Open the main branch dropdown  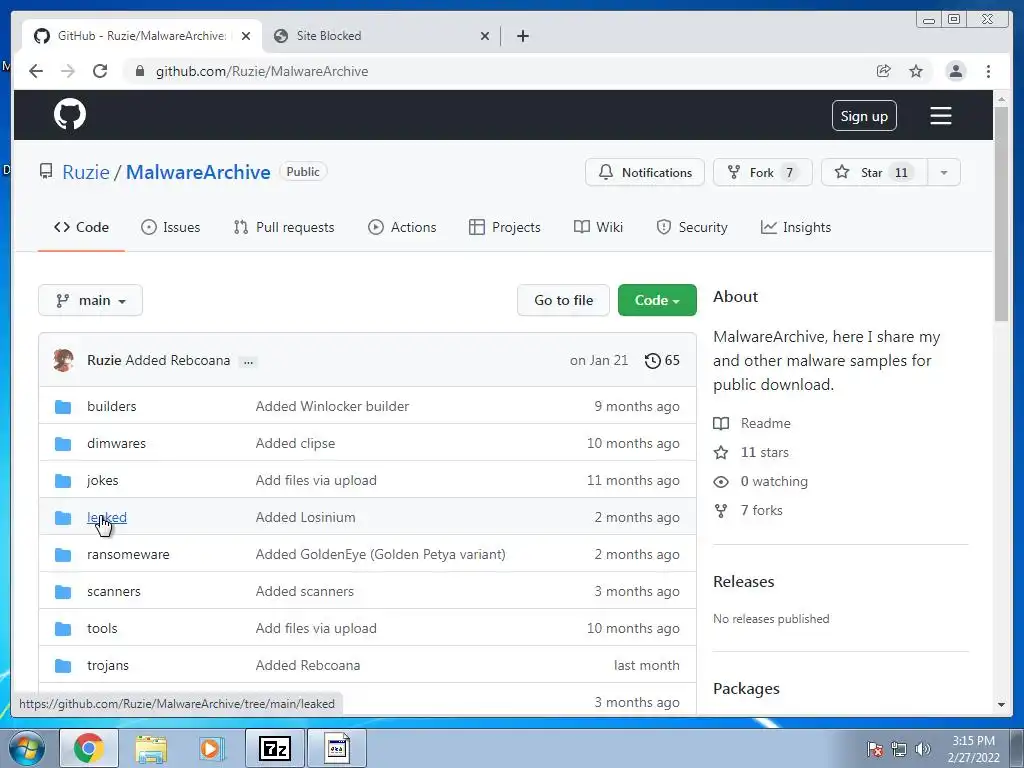pos(90,300)
